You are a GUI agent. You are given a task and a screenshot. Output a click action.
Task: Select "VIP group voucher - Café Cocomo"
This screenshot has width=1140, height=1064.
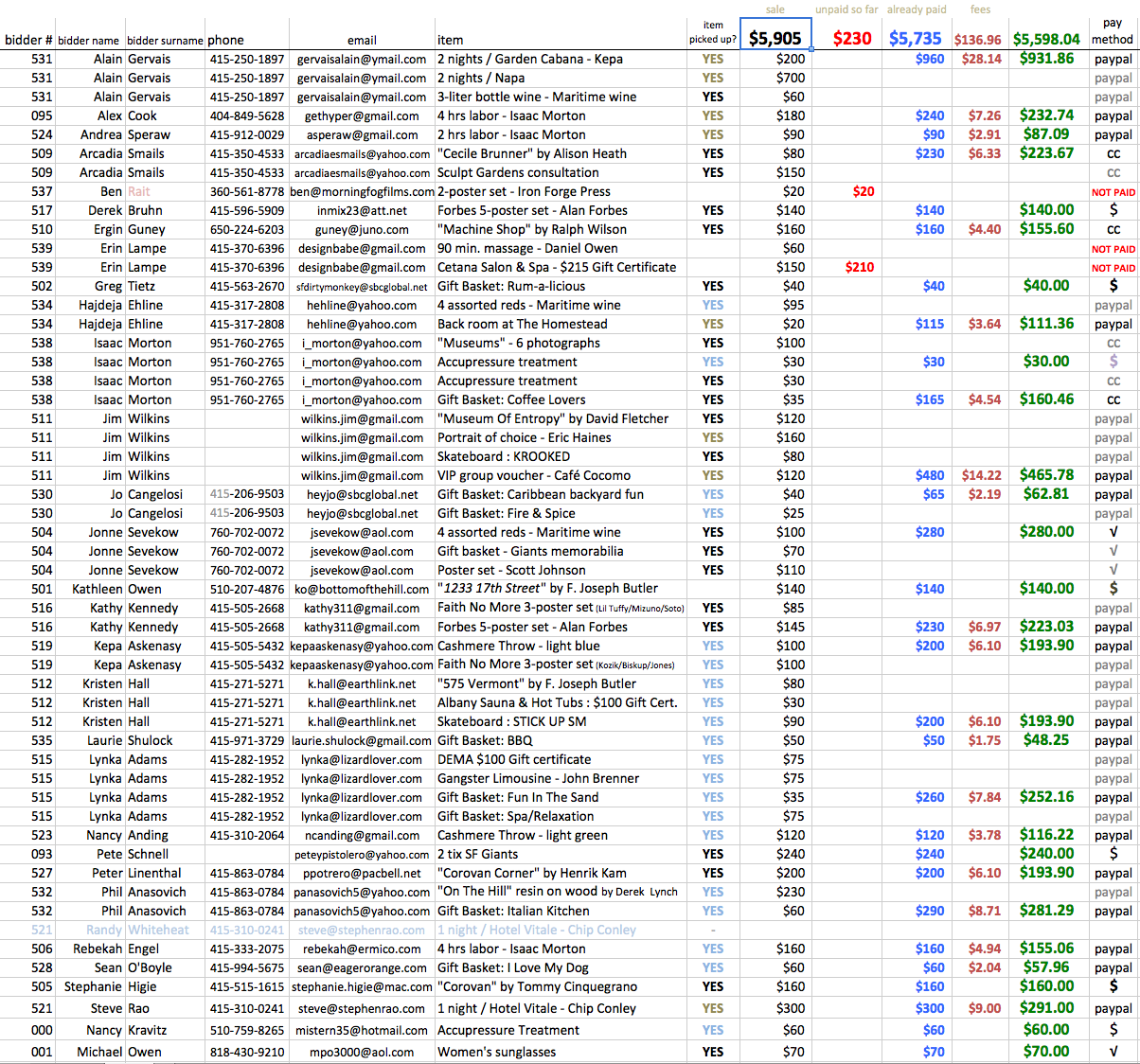coord(534,475)
